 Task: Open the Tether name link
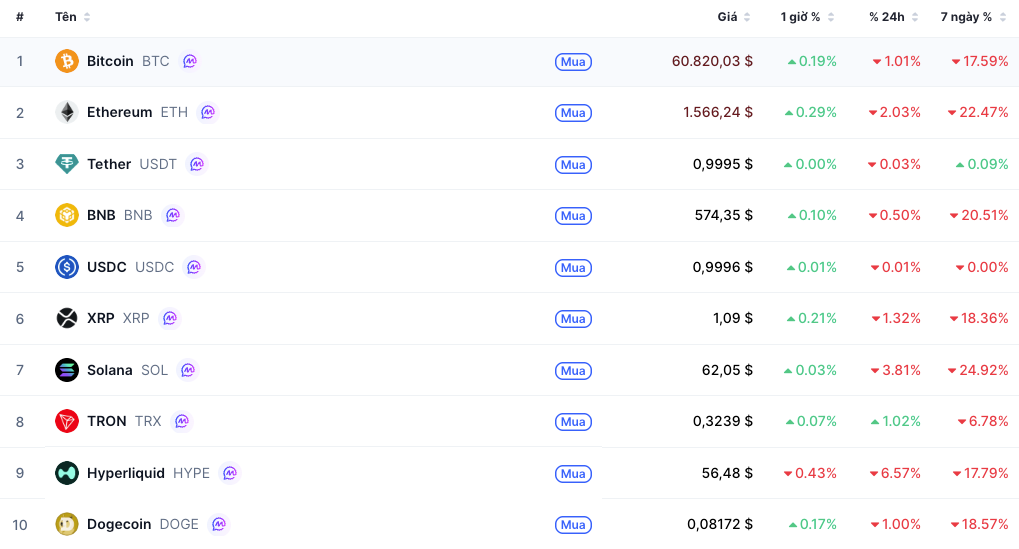coord(109,164)
